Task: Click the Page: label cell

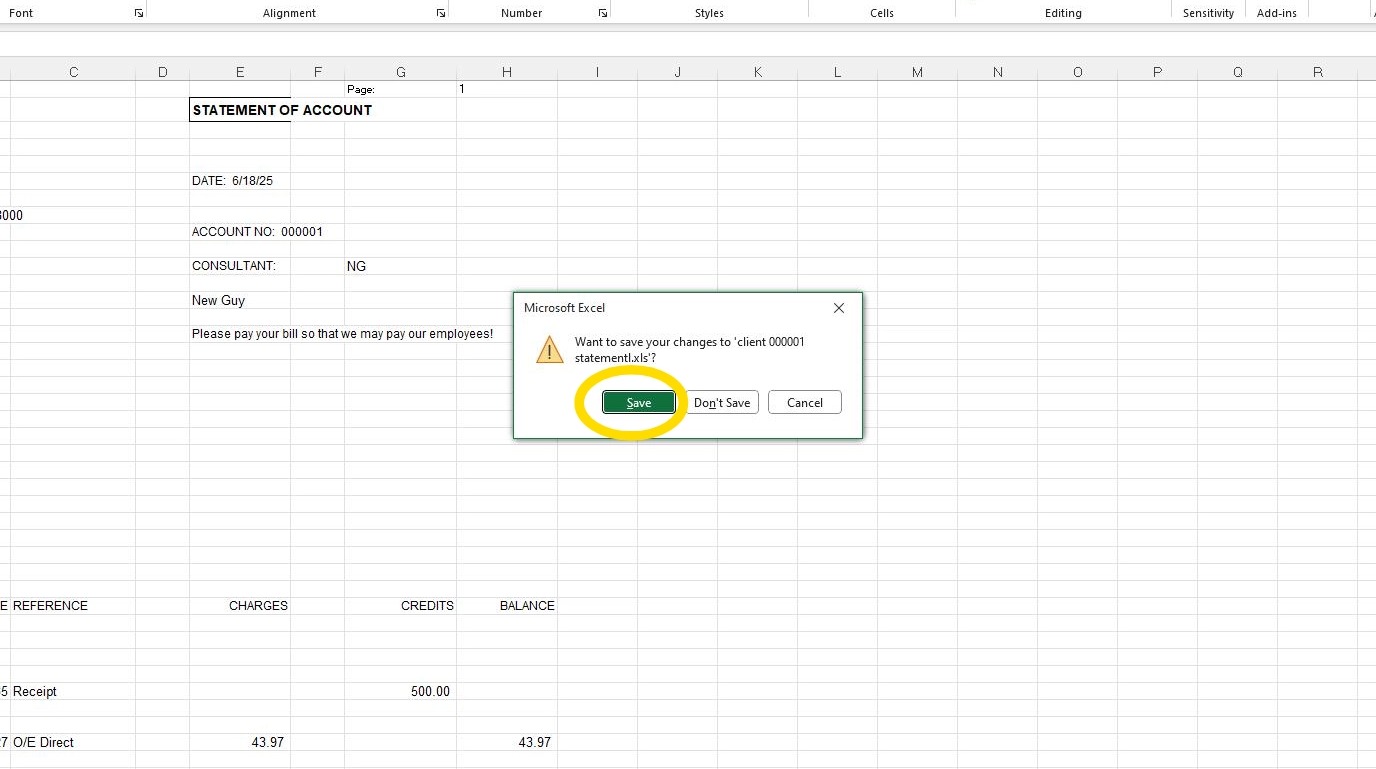Action: 400,89
